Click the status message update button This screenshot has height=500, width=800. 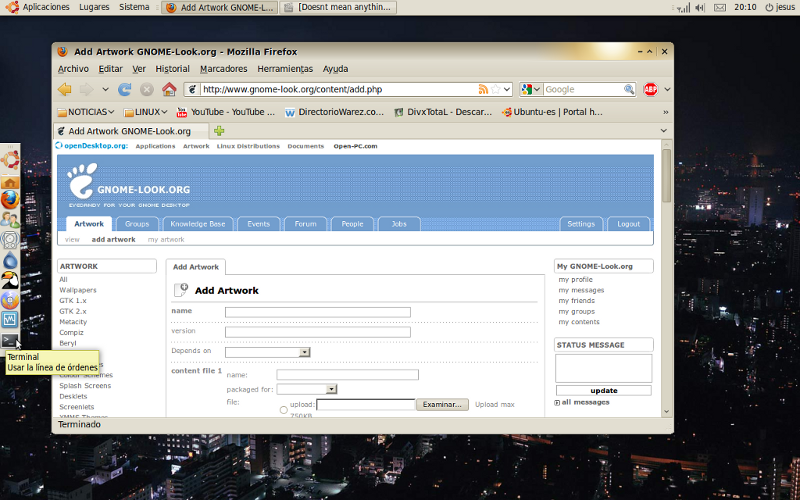click(604, 391)
